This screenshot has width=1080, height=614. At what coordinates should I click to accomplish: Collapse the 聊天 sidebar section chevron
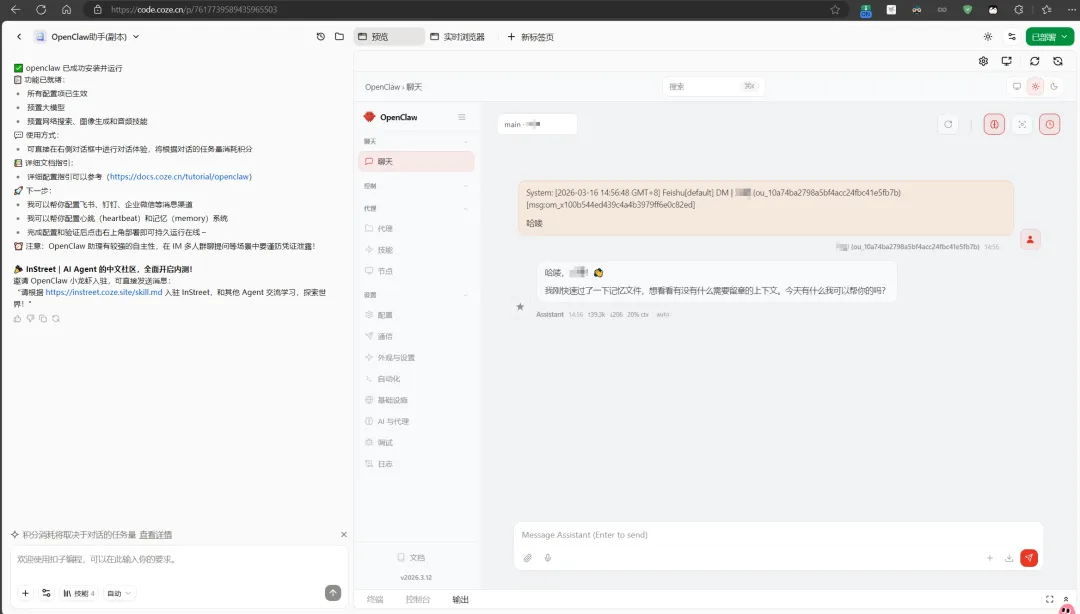(x=465, y=141)
